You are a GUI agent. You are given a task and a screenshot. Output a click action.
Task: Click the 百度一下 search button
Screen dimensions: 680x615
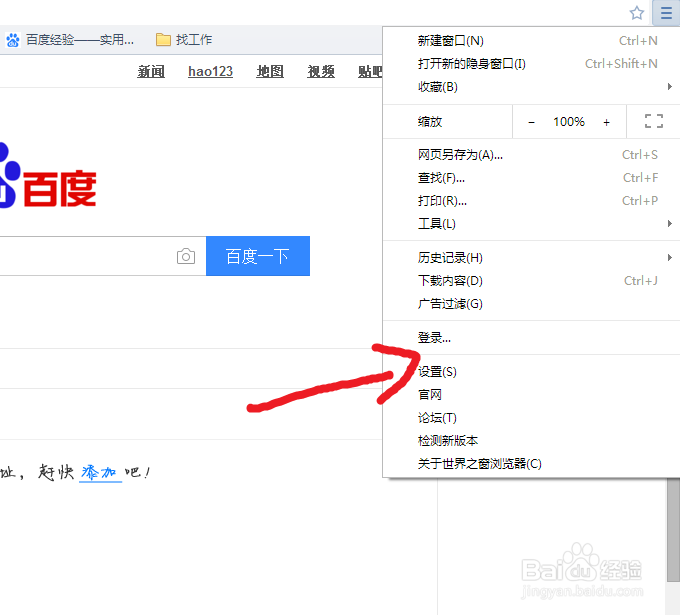click(x=258, y=256)
